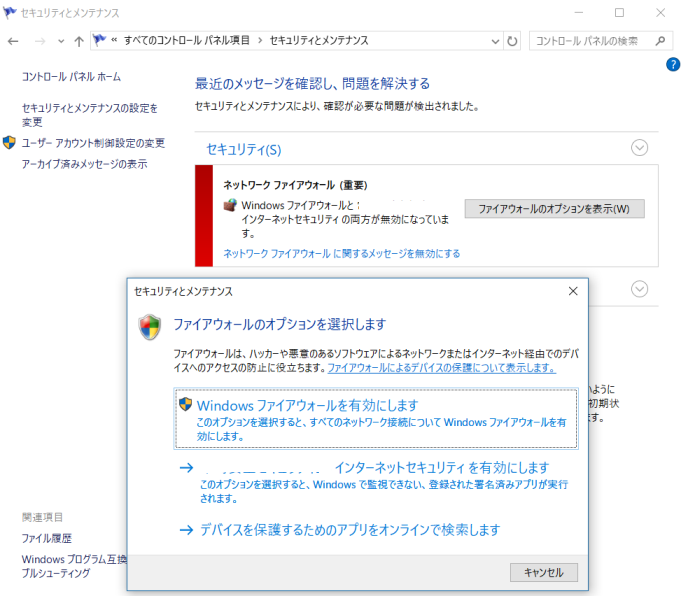The width and height of the screenshot is (681, 596).
Task: Click the window title flag icon
Action: point(10,13)
